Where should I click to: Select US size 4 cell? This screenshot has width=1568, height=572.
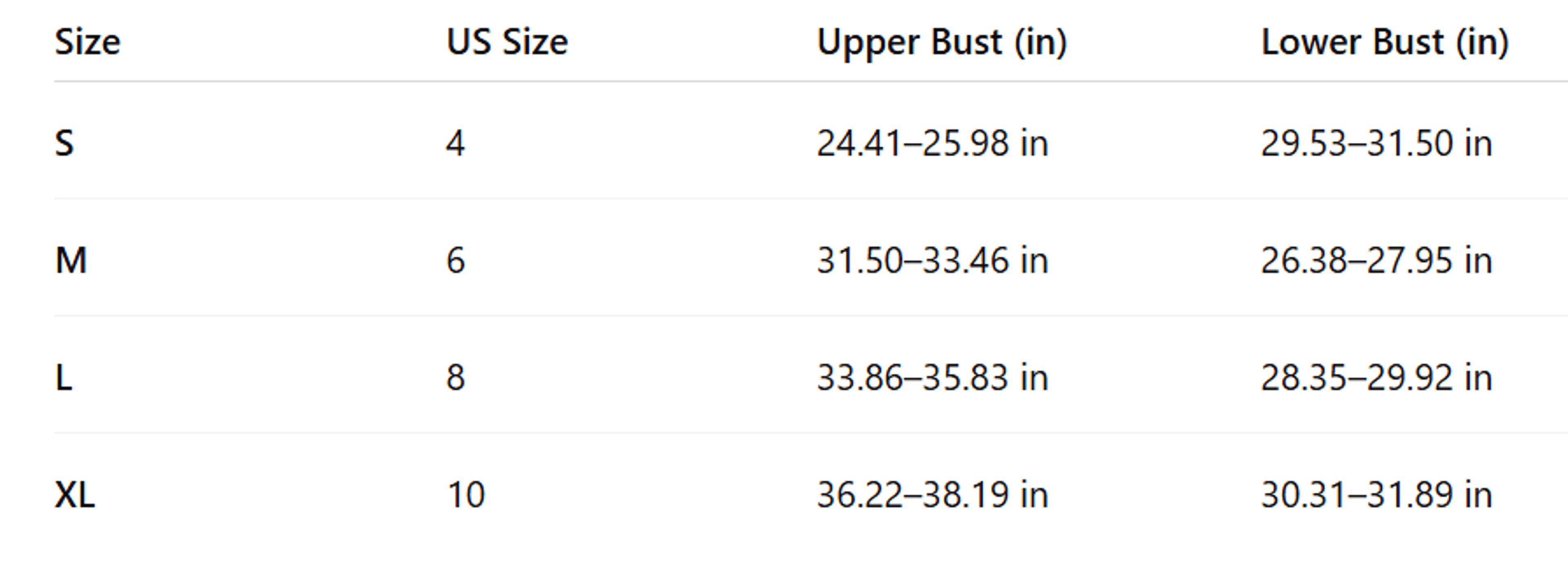[x=455, y=144]
